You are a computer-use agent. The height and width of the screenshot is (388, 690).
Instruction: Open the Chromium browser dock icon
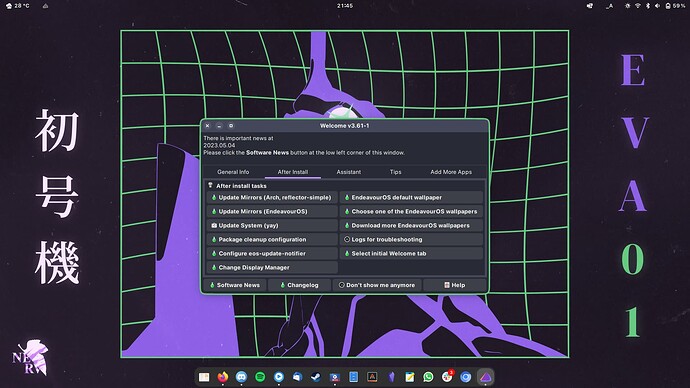click(466, 377)
